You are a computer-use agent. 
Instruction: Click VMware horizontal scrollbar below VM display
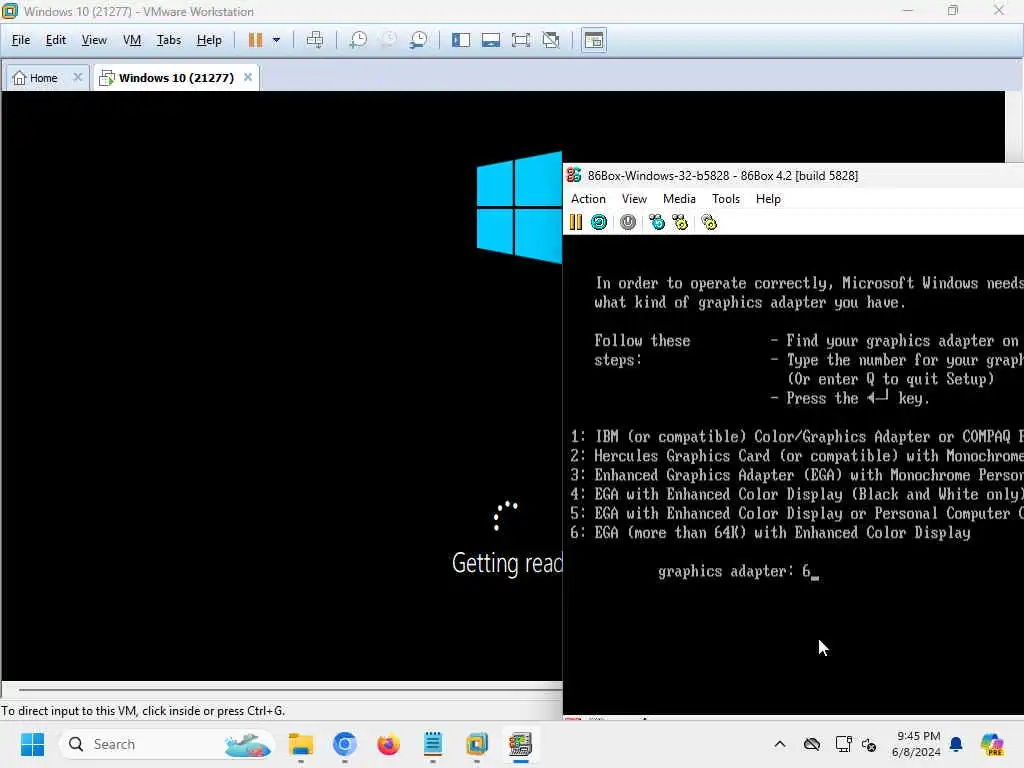click(290, 689)
